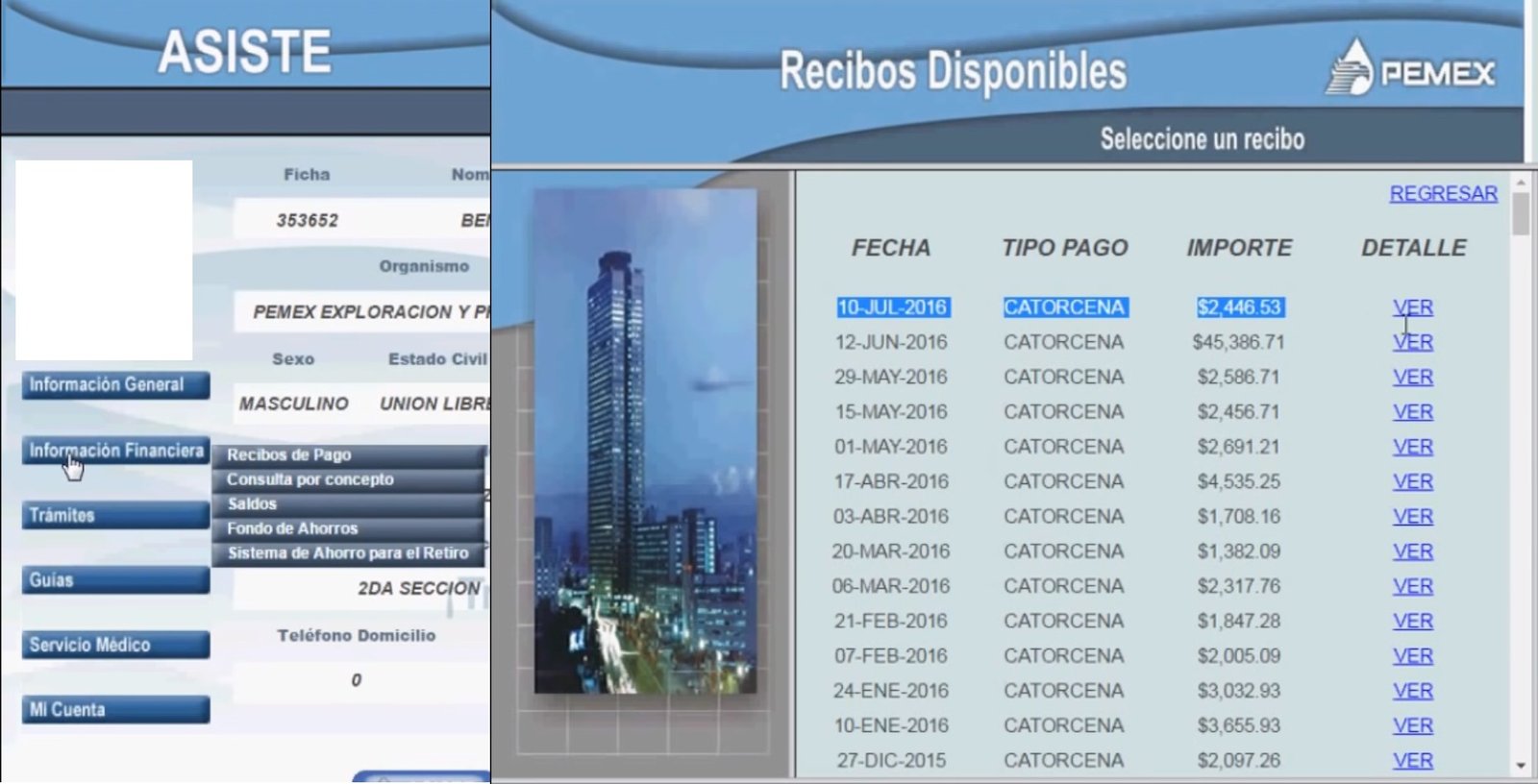The width and height of the screenshot is (1538, 784).
Task: Click the ASISTE header title
Action: [244, 52]
